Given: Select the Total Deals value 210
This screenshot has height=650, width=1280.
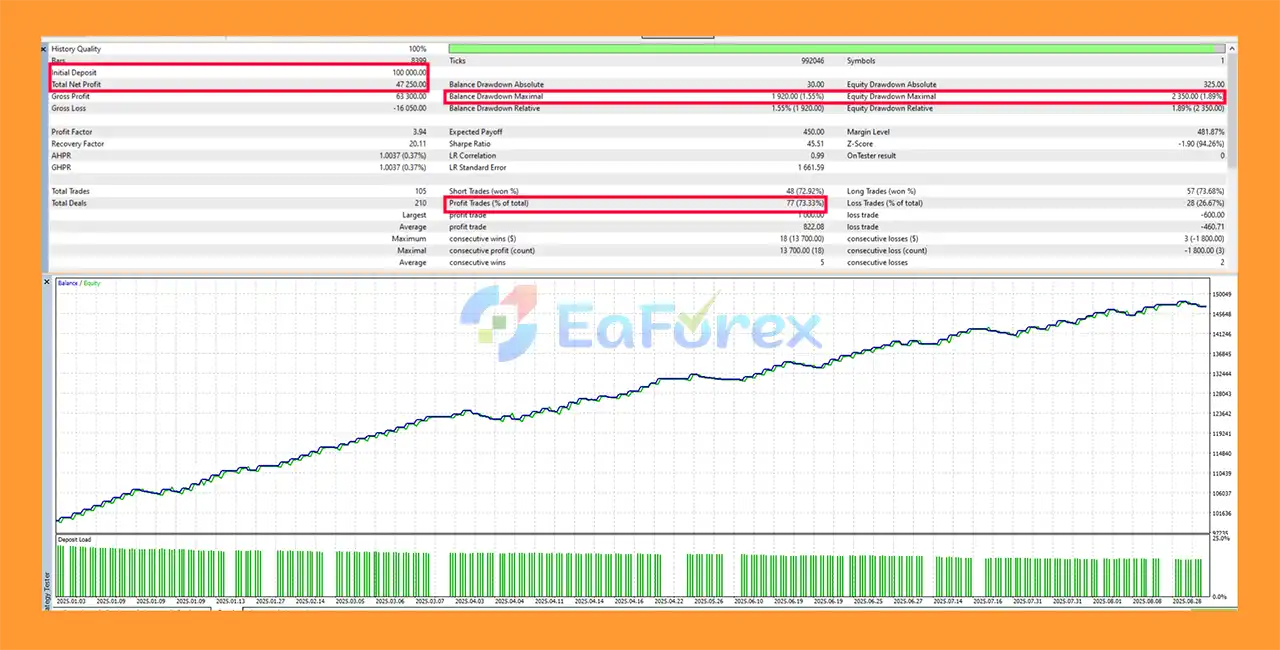Looking at the screenshot, I should click(x=421, y=203).
